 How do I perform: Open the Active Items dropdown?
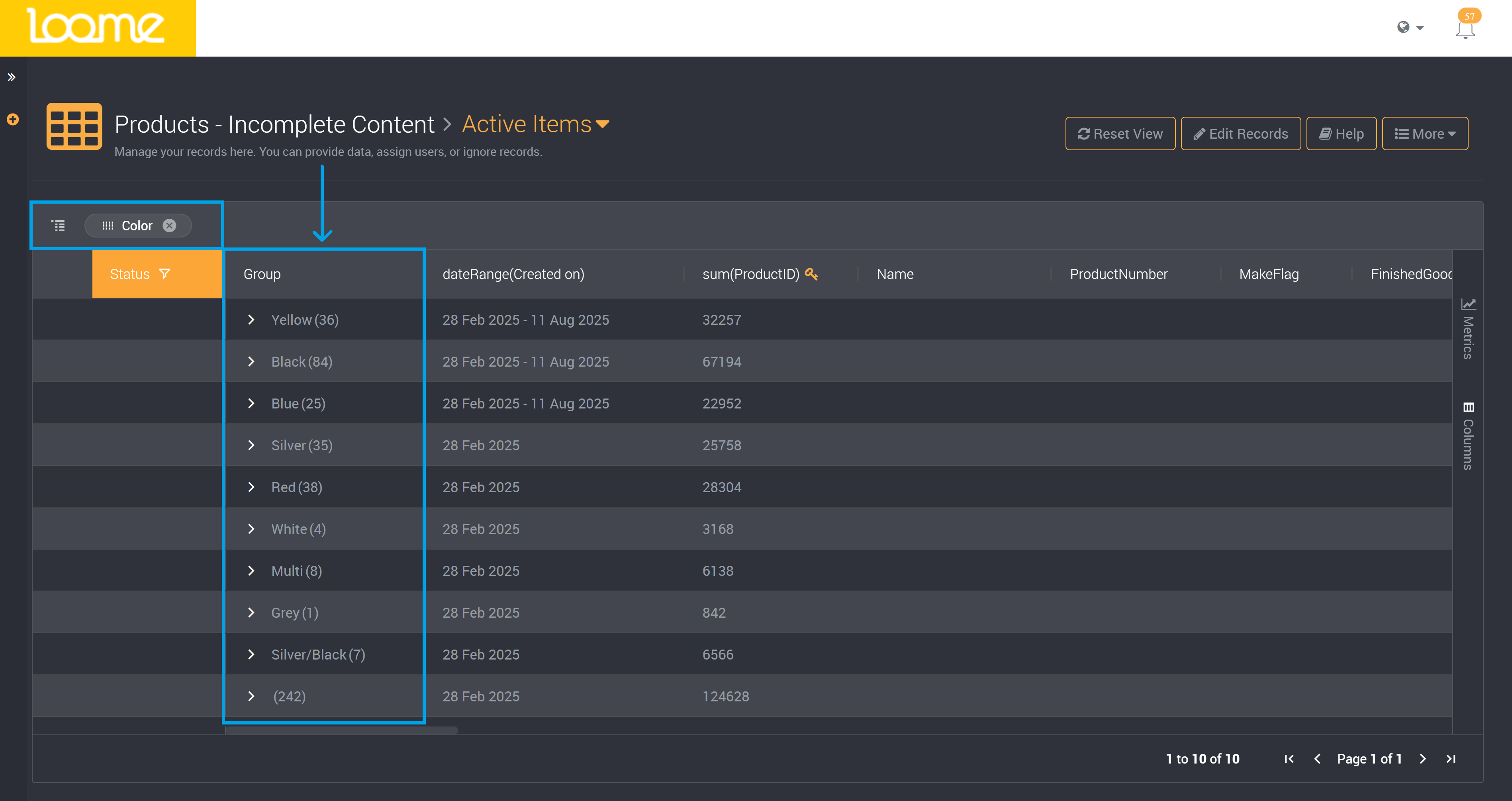tap(536, 124)
